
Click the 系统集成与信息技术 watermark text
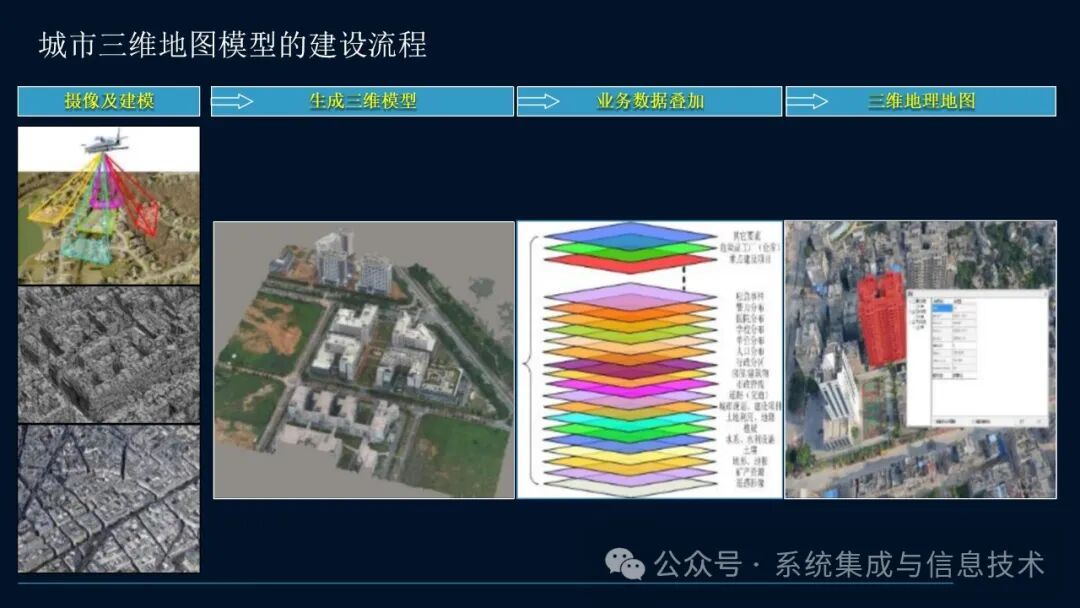(x=908, y=565)
